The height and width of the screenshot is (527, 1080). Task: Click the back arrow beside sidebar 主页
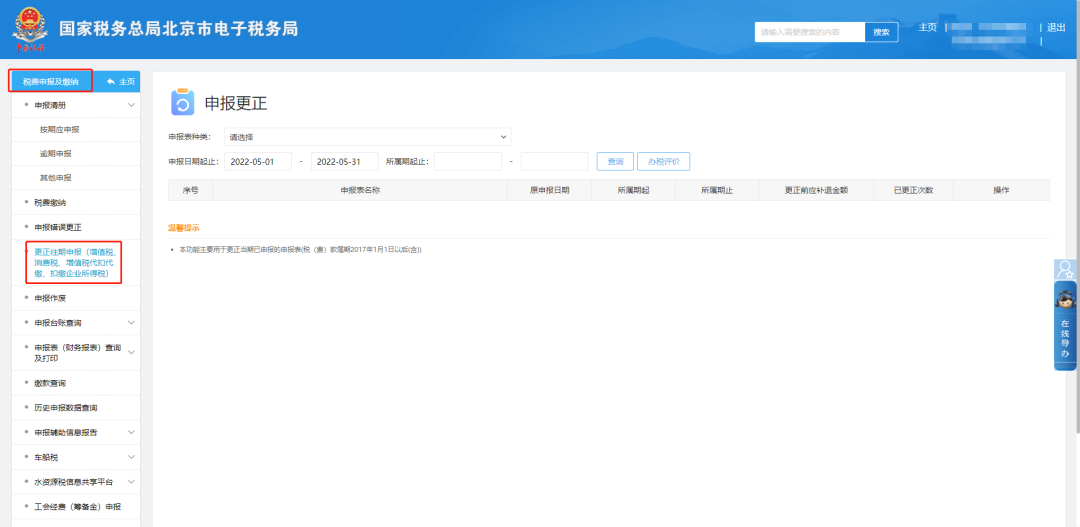[110, 81]
